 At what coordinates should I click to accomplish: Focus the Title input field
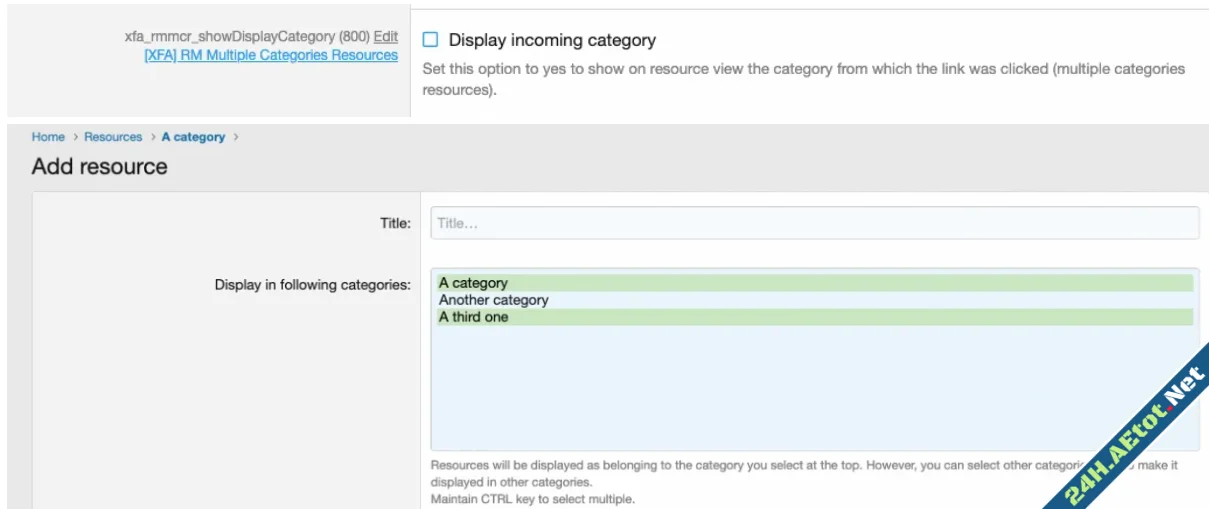(814, 223)
